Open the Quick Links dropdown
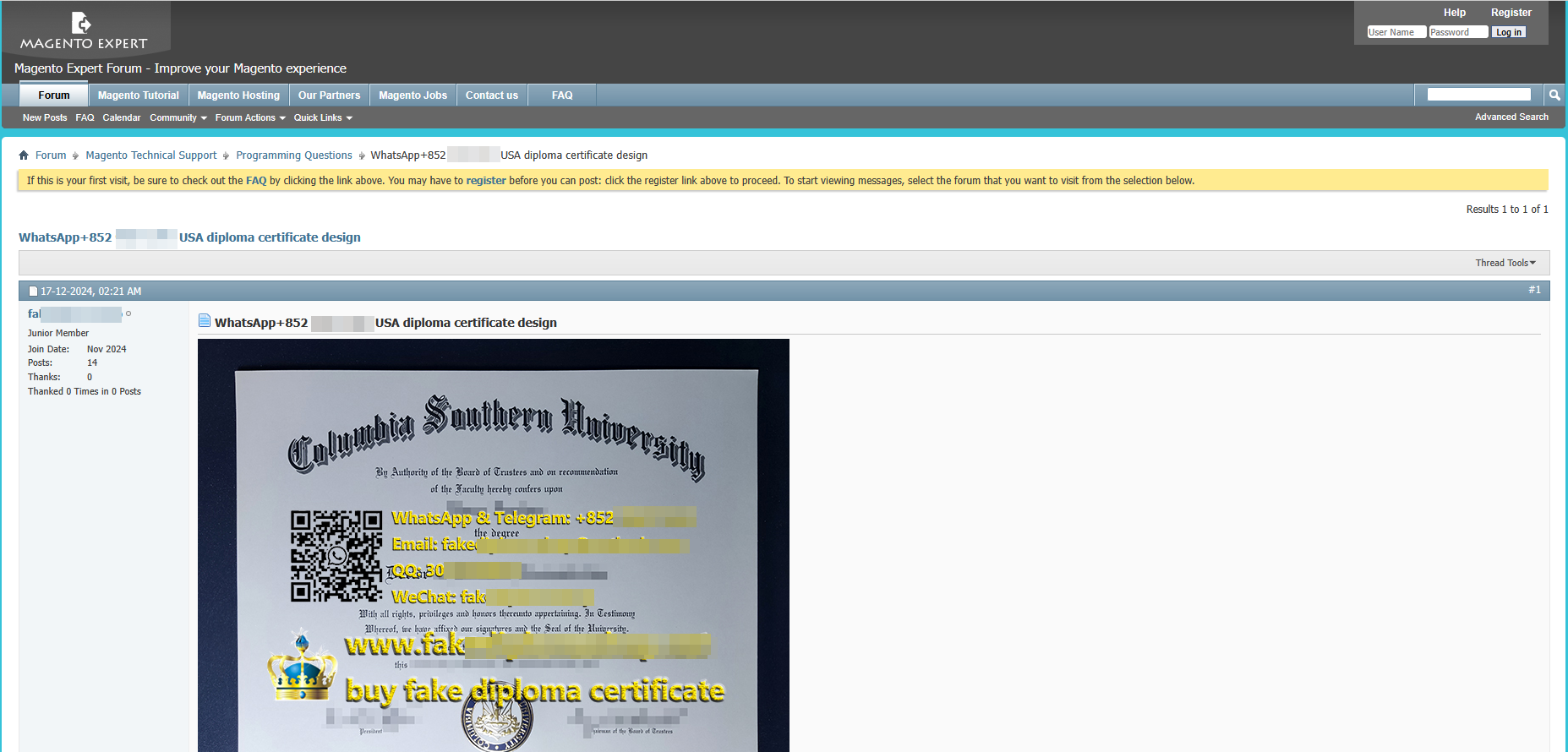Screen dimensions: 1568x752 323,118
